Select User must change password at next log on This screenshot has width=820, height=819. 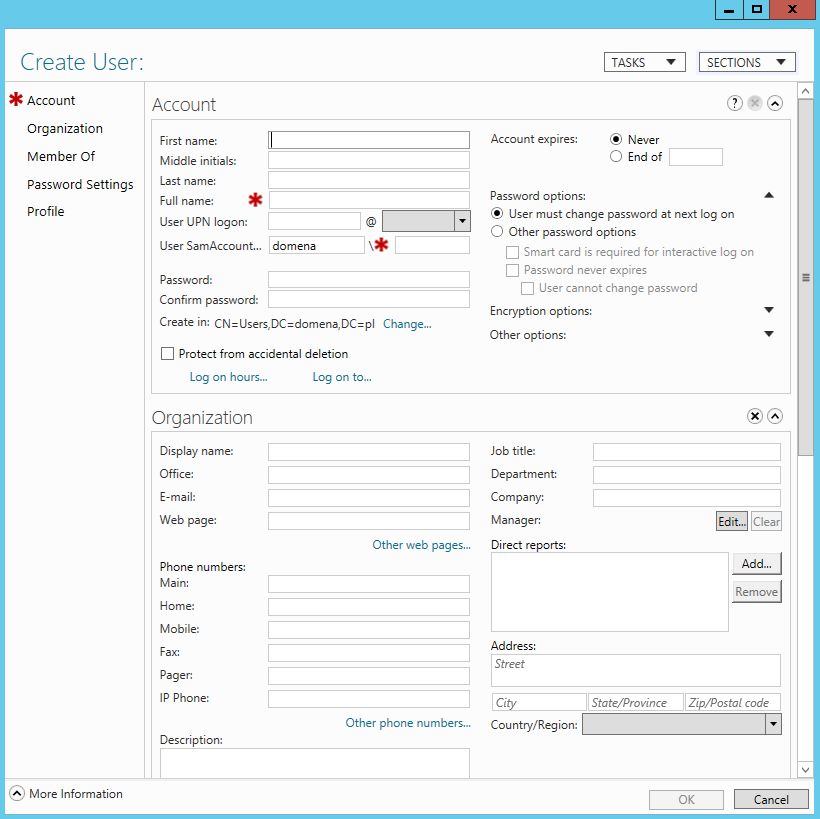pyautogui.click(x=497, y=213)
